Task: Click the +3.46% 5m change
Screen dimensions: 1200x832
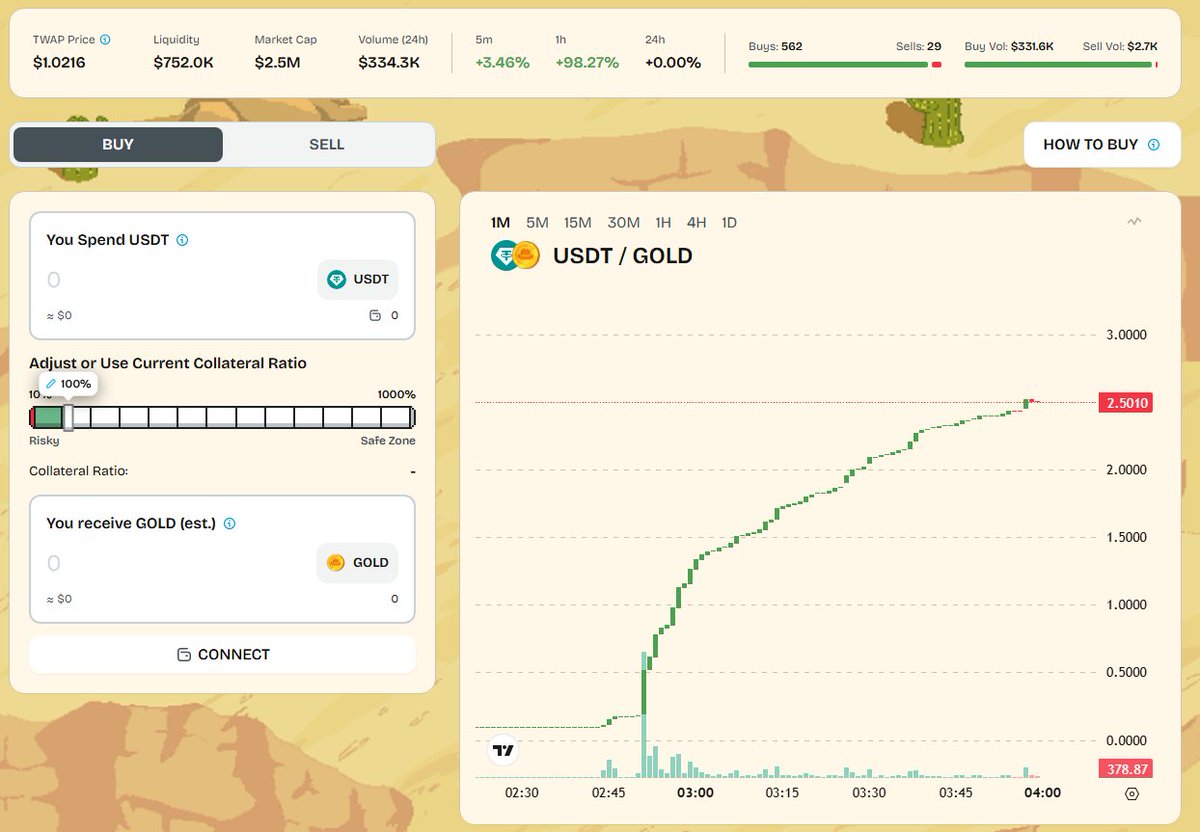Action: click(x=502, y=63)
